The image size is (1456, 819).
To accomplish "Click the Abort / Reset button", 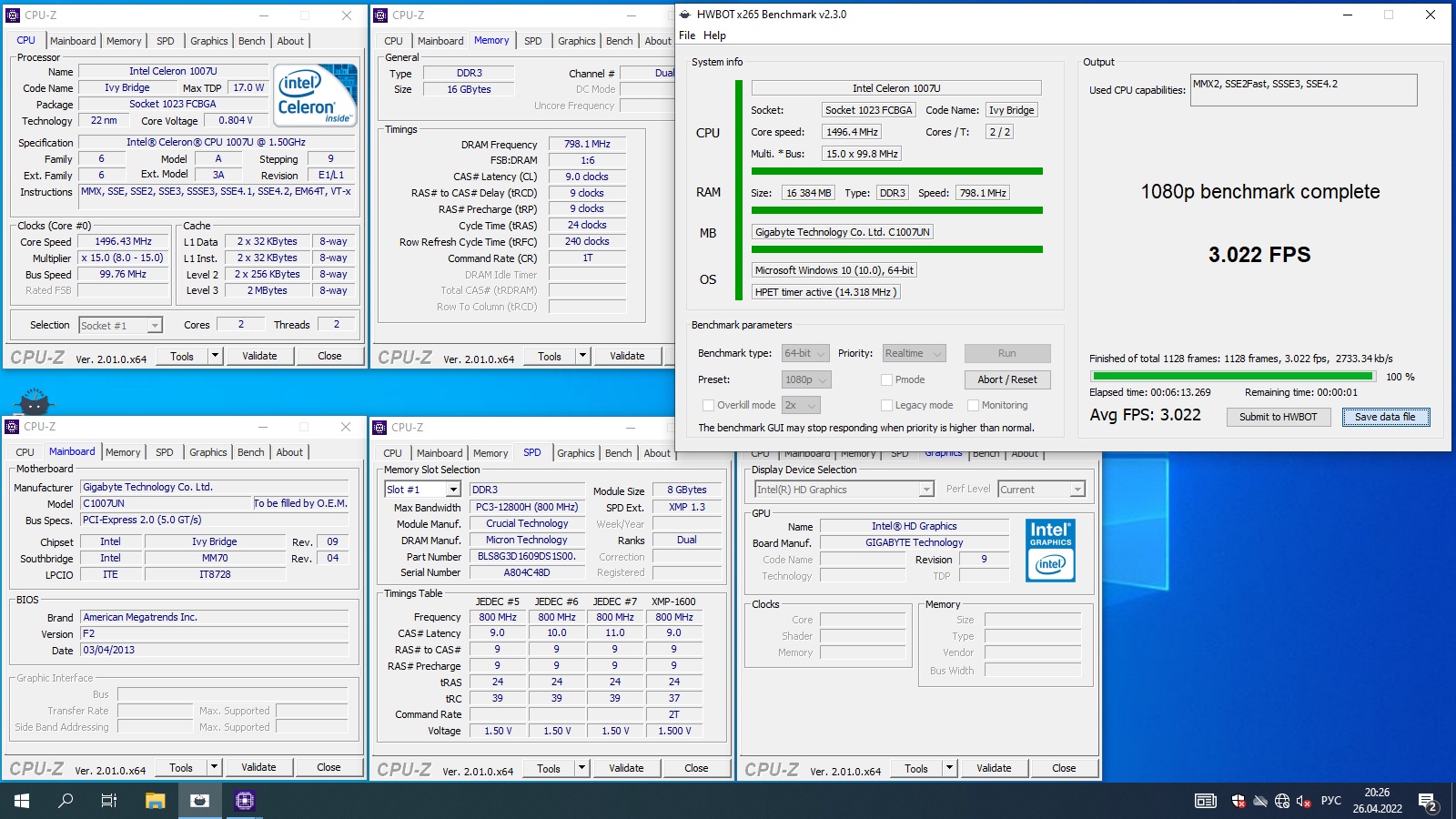I will click(1007, 379).
